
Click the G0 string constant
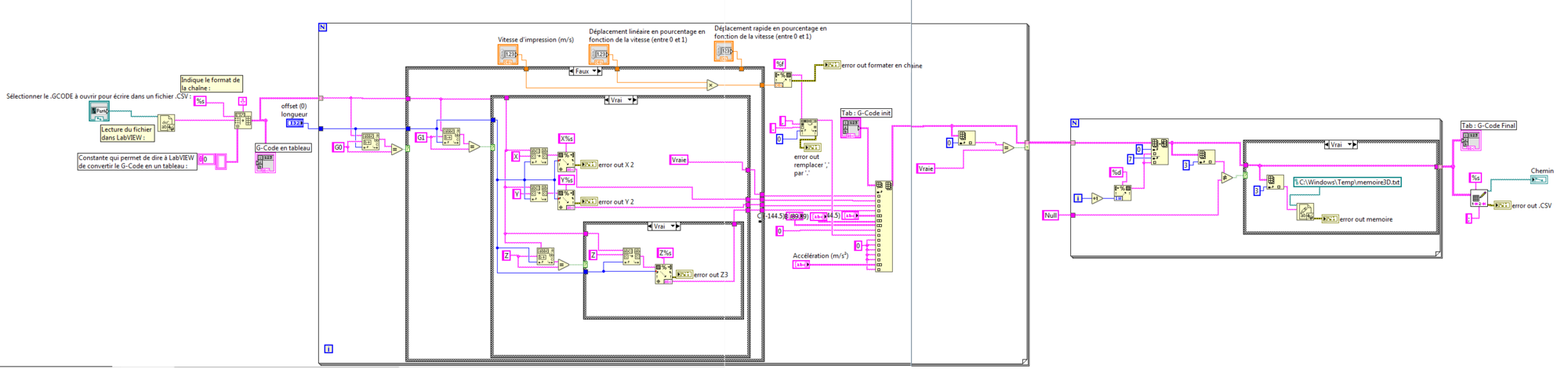point(339,147)
